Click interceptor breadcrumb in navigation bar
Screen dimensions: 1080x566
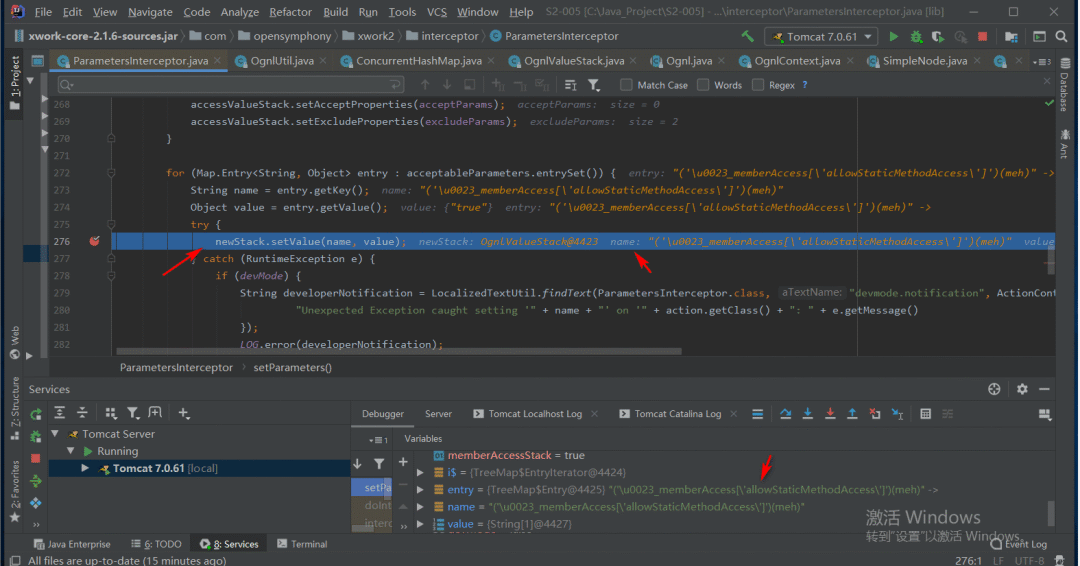pos(450,36)
